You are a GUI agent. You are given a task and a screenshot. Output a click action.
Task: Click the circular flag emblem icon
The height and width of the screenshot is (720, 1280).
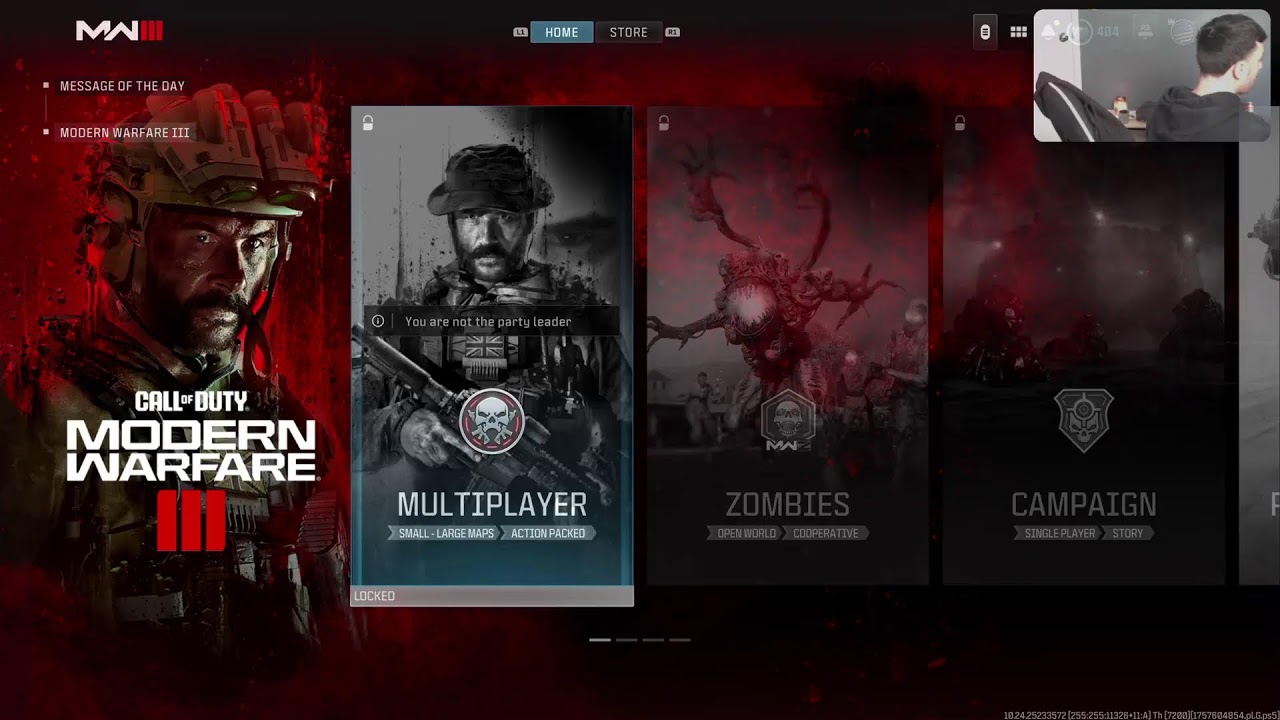tap(1182, 32)
